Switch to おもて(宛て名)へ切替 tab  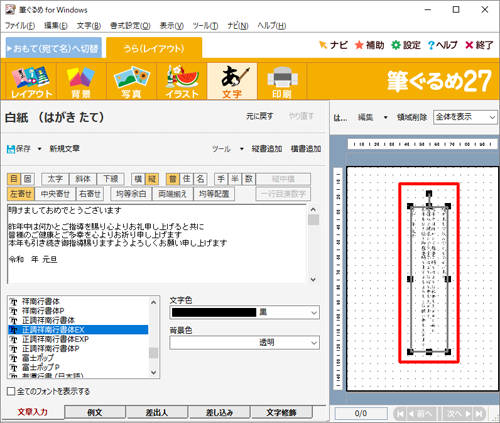tap(54, 48)
